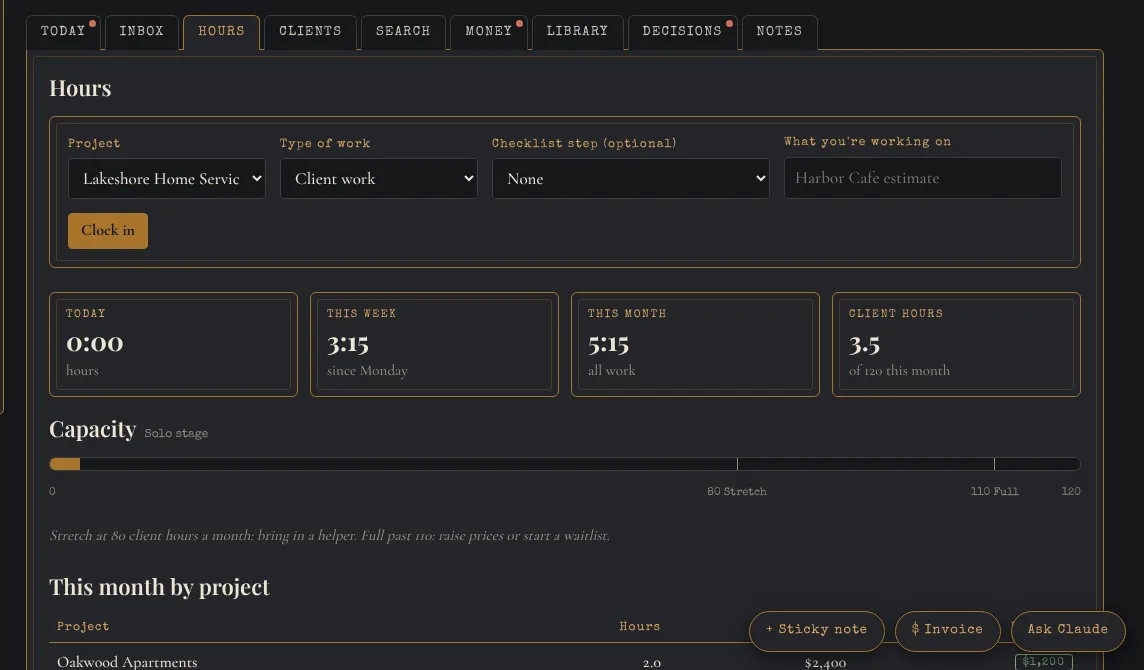
Task: Click the Capacity progress bar
Action: [x=565, y=464]
